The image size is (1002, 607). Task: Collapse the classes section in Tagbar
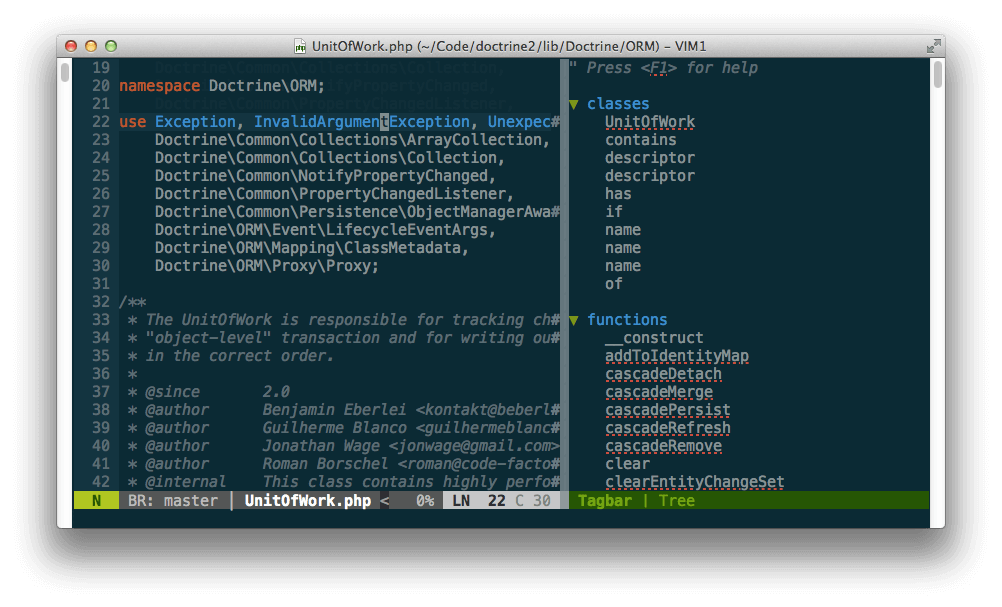coord(573,103)
